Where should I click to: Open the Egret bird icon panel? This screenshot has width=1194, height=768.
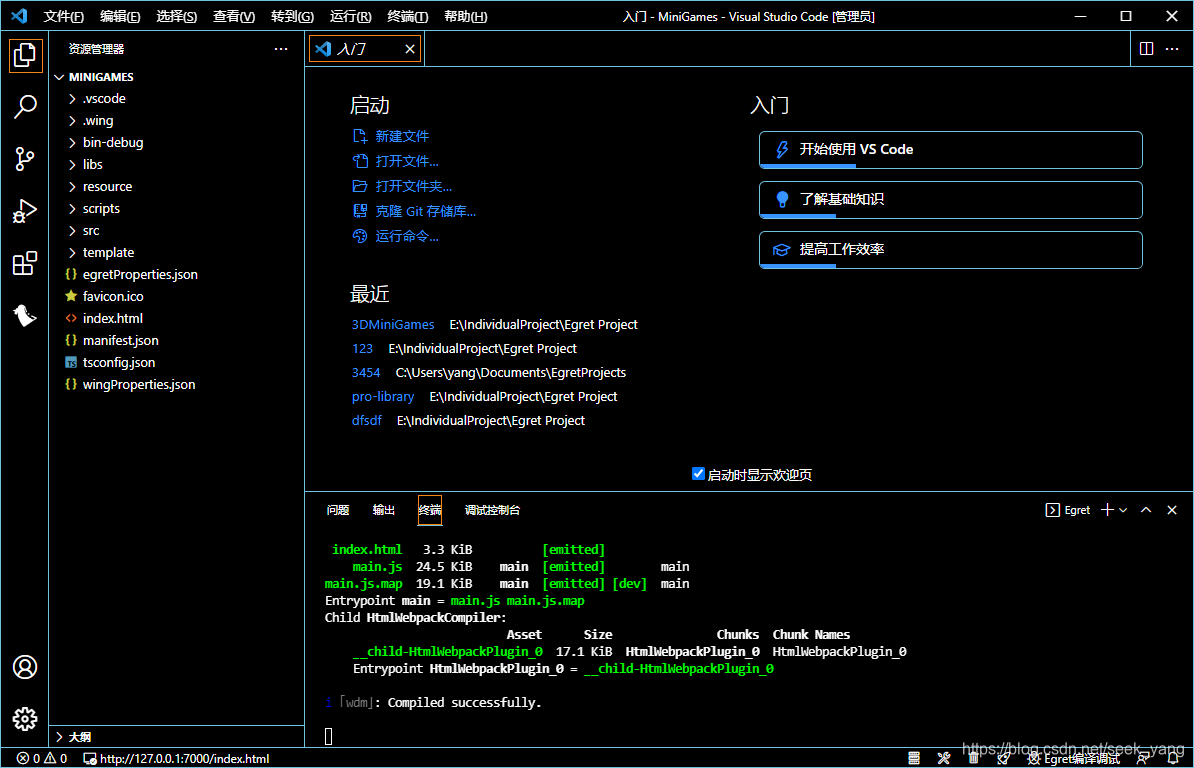[25, 315]
